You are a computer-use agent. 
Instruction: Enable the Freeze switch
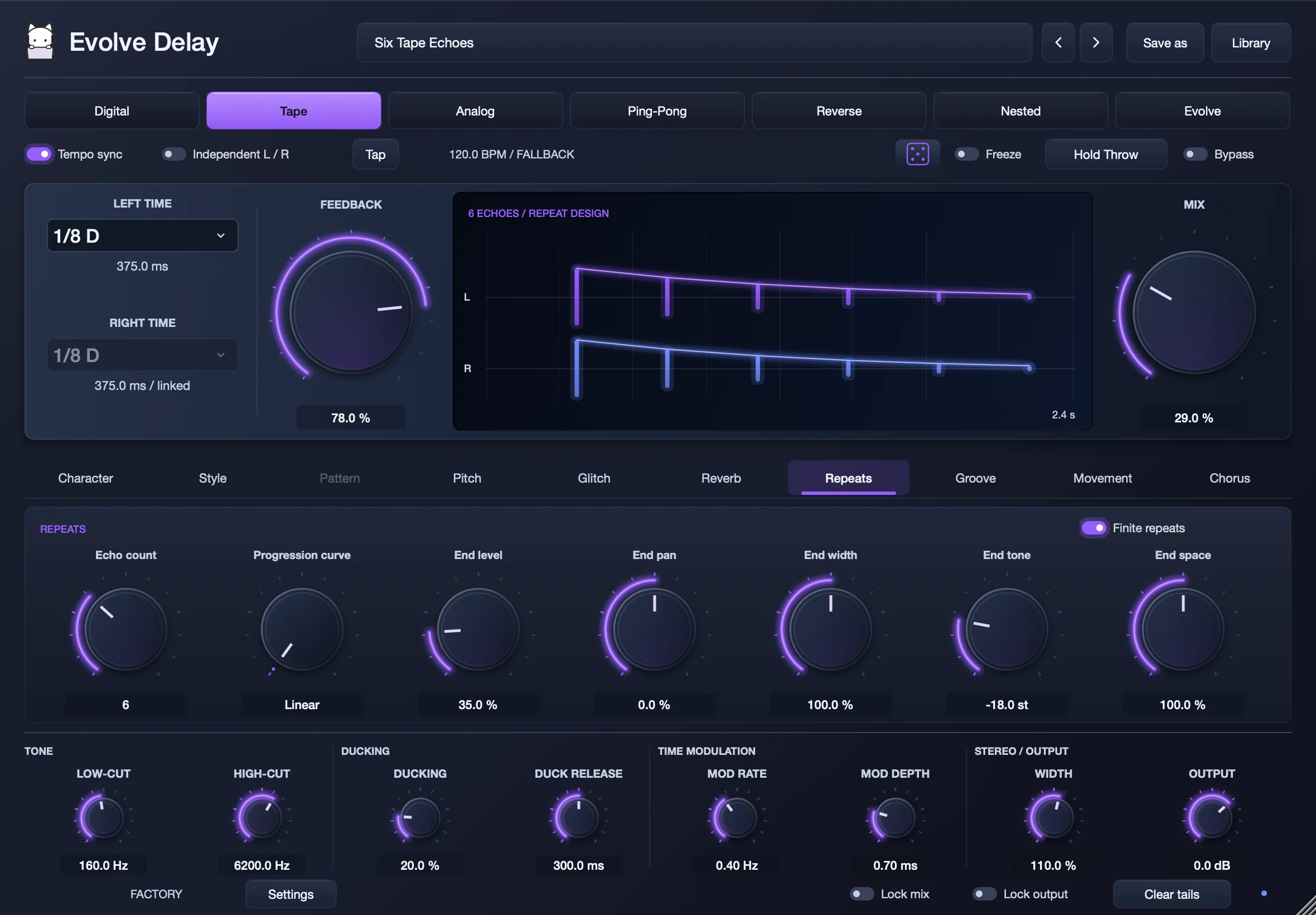tap(966, 154)
